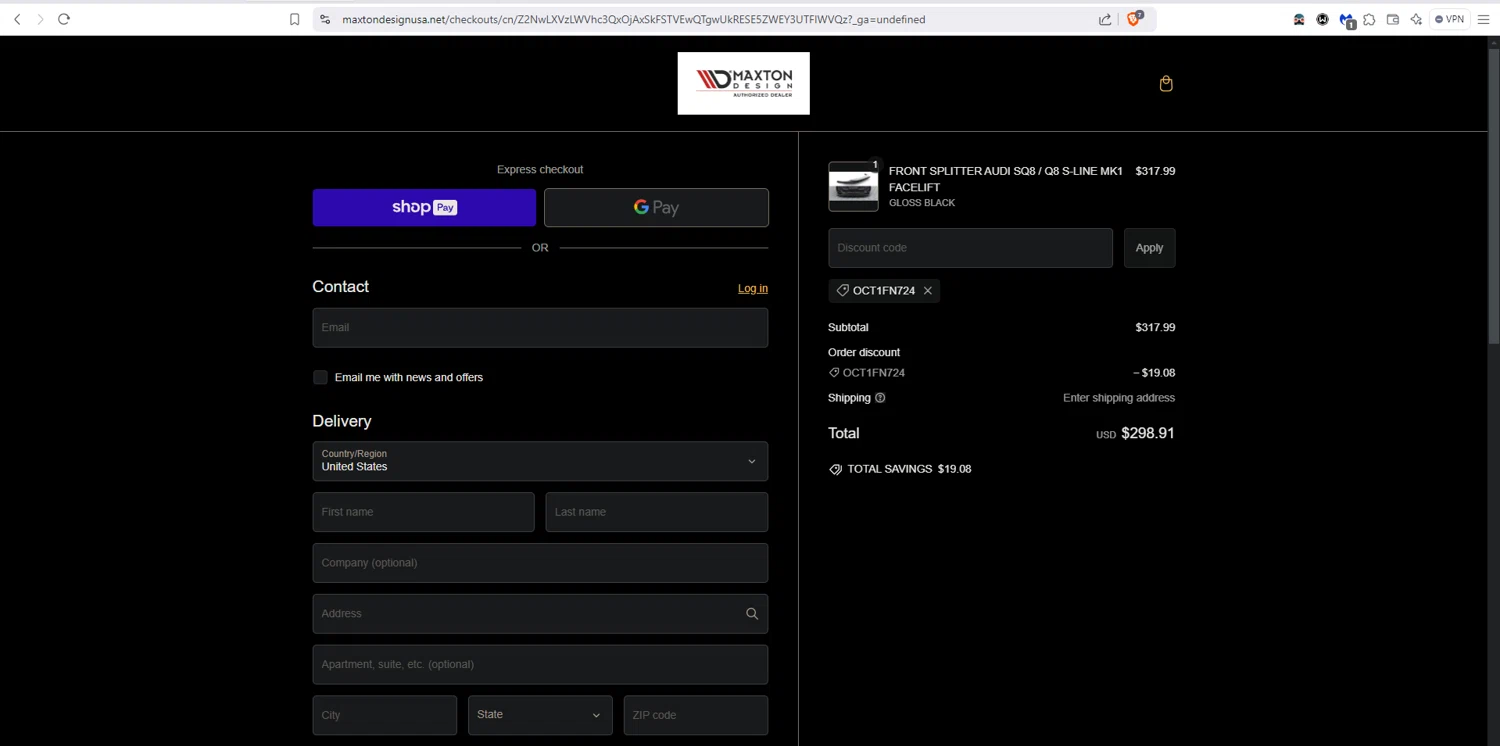The image size is (1500, 746).
Task: Check Email me with news and offers
Action: pos(320,377)
